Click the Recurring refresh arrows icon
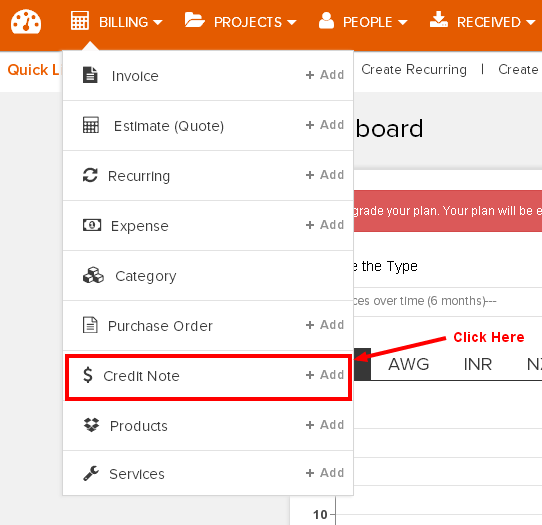 point(90,175)
